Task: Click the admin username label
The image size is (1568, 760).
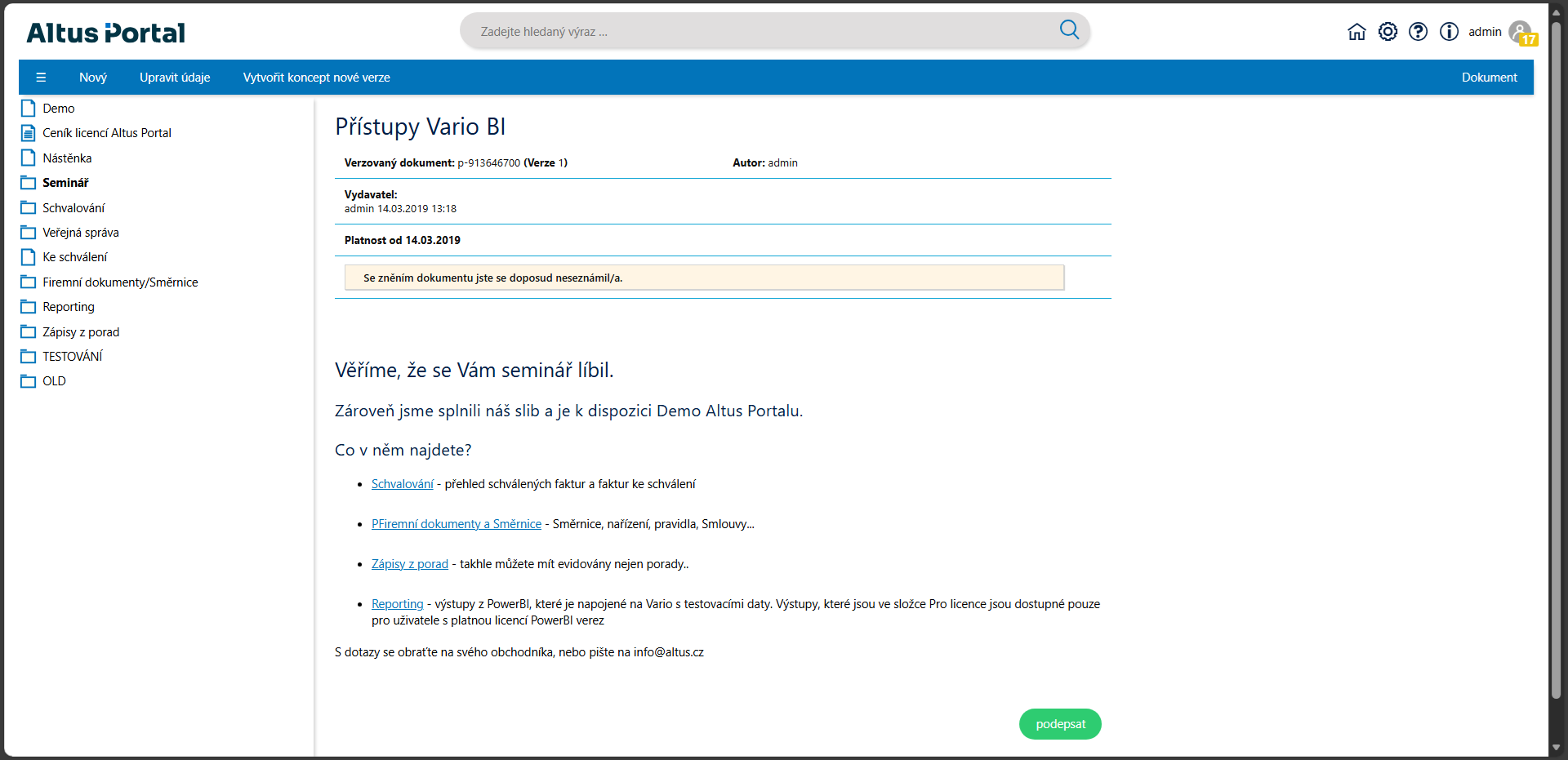Action: (x=1485, y=32)
